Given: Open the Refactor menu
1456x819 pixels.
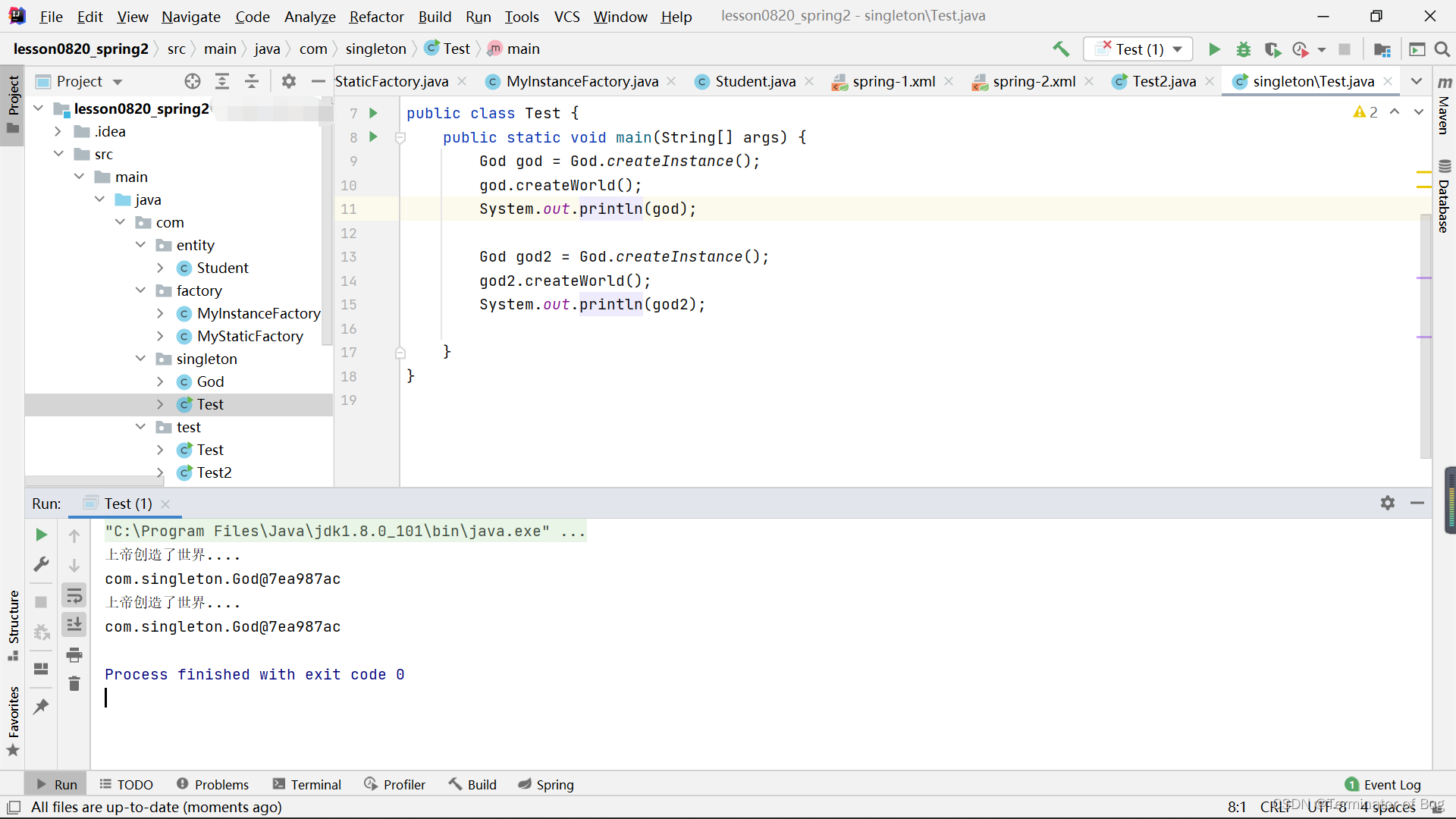Looking at the screenshot, I should (x=376, y=16).
